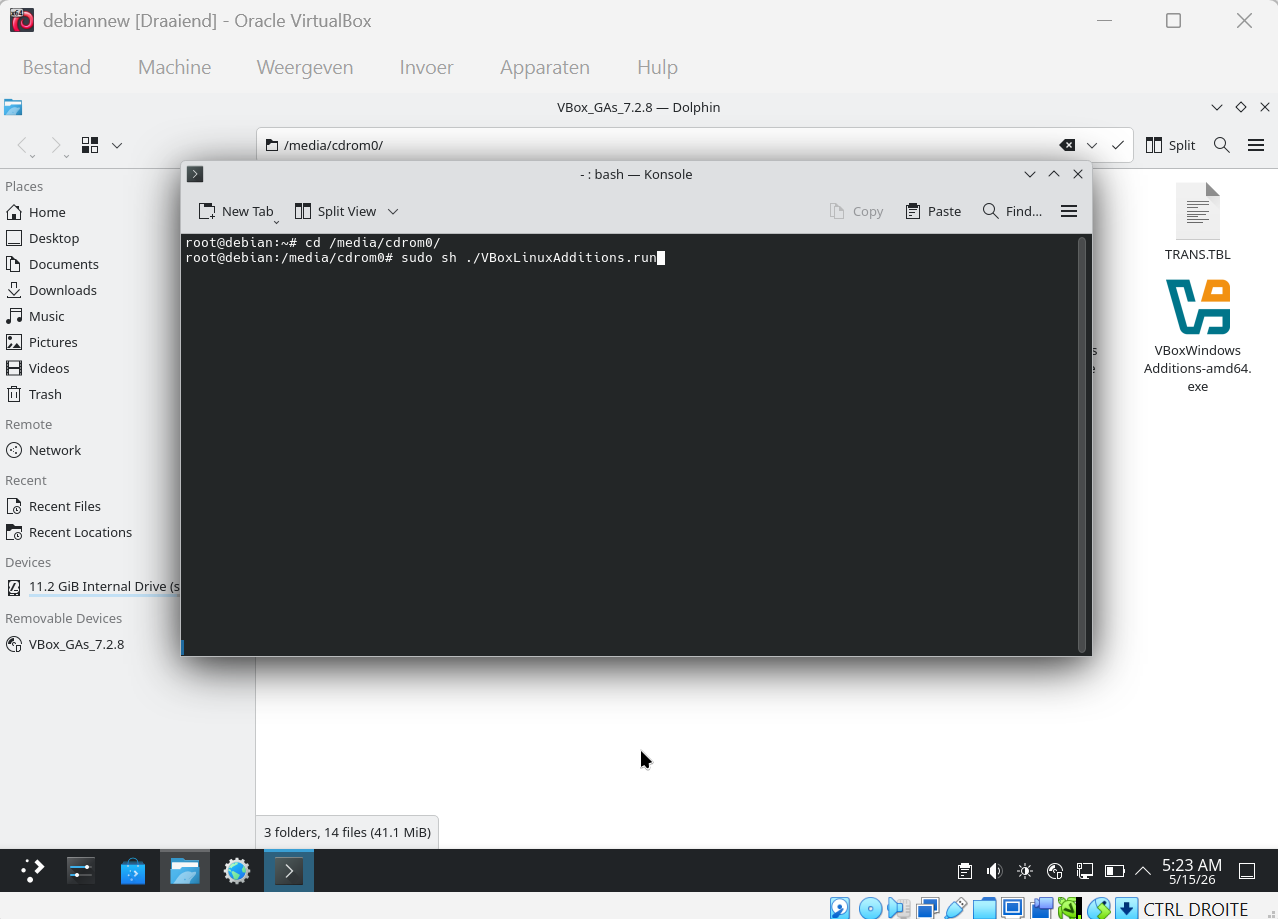This screenshot has width=1278, height=919.
Task: Click the VirtualBox USB status icon
Action: tap(955, 908)
